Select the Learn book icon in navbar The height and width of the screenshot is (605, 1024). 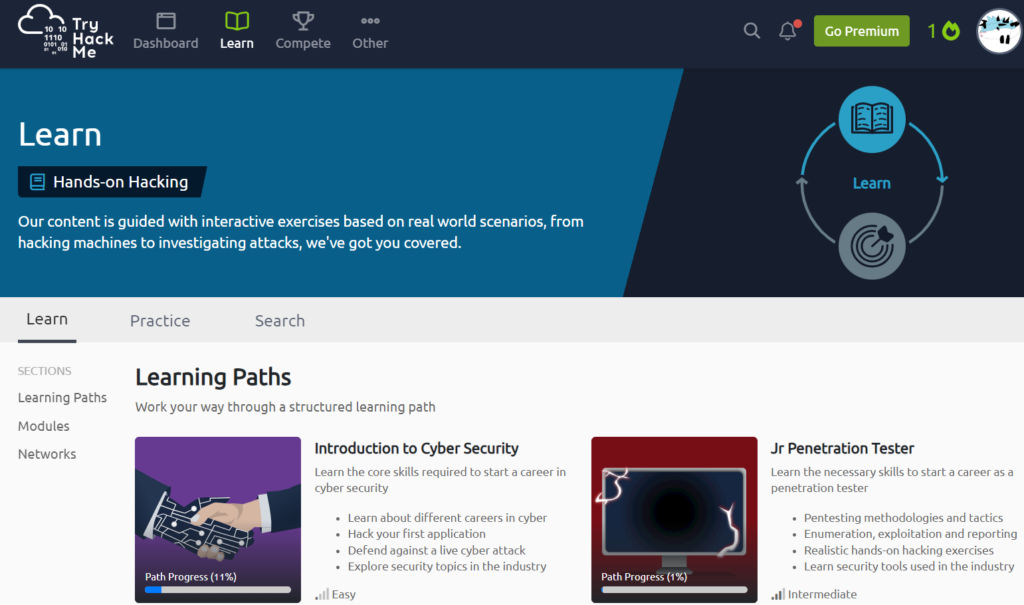(236, 21)
